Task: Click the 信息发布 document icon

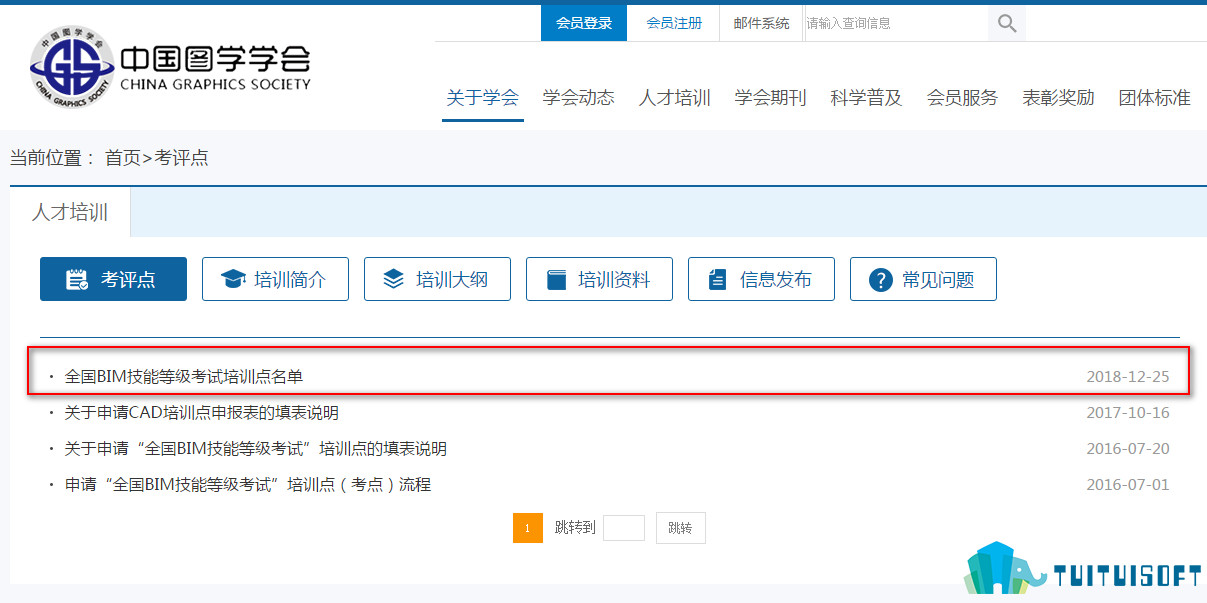Action: 717,280
